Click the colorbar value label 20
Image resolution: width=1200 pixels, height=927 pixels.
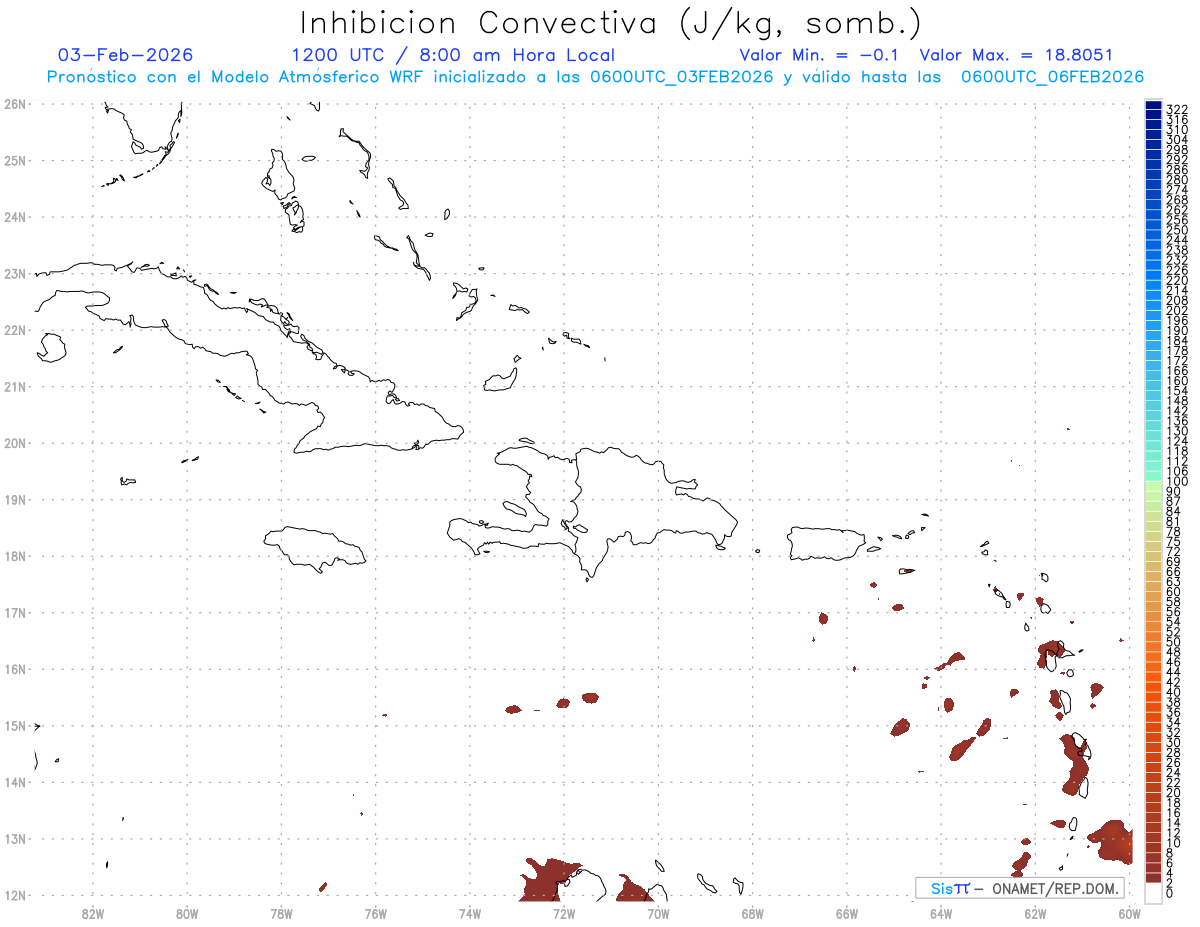click(x=1173, y=793)
